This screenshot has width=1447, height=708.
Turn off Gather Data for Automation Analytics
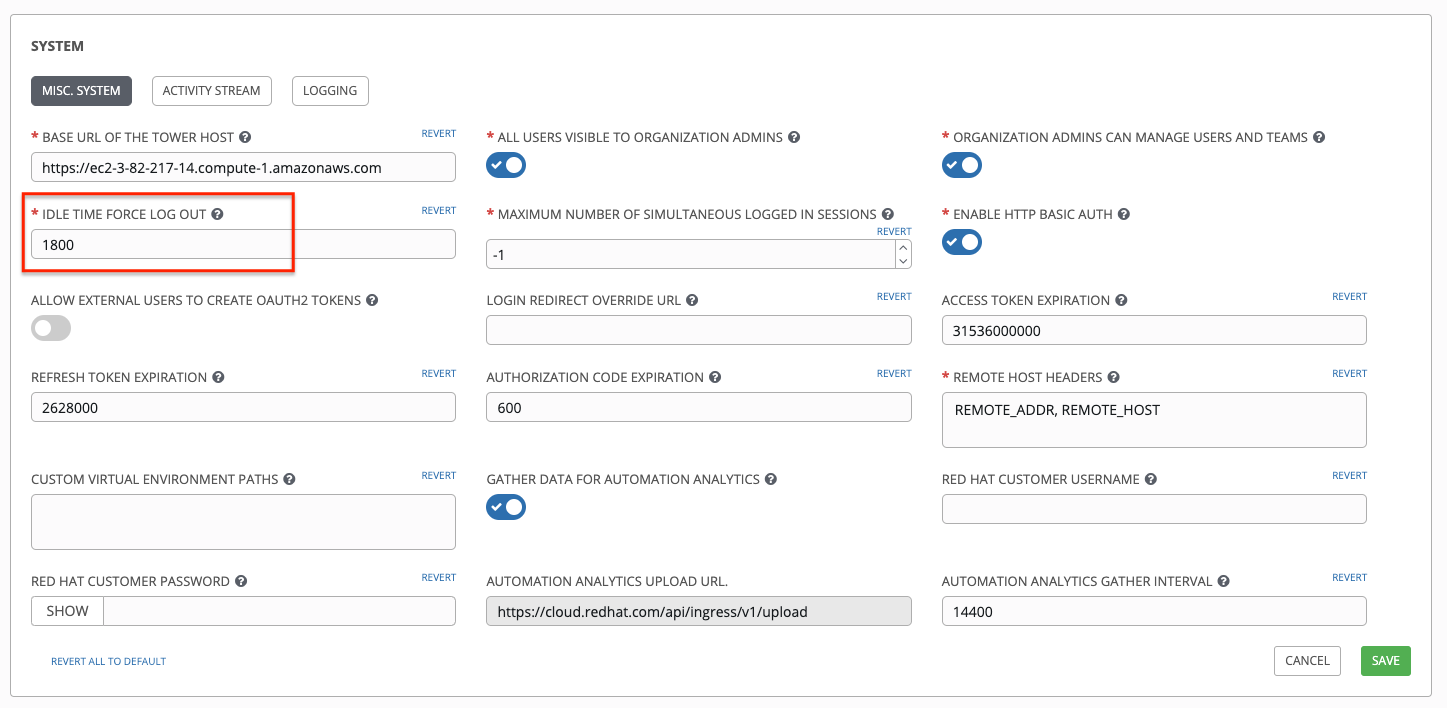(506, 507)
